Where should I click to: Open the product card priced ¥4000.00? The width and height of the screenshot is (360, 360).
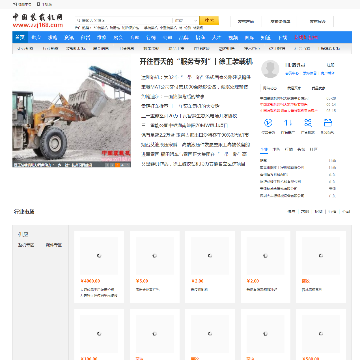99,267
